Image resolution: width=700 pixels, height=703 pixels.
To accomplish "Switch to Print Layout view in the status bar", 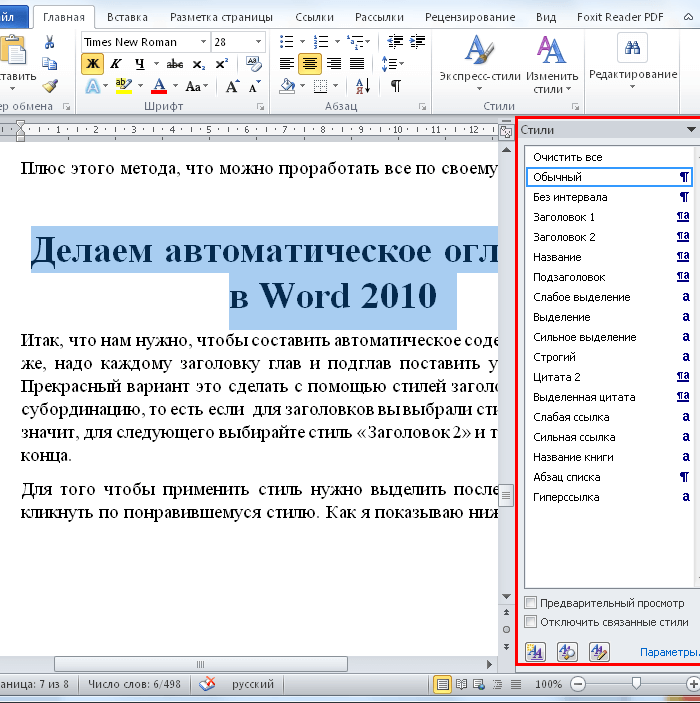I will 442,684.
